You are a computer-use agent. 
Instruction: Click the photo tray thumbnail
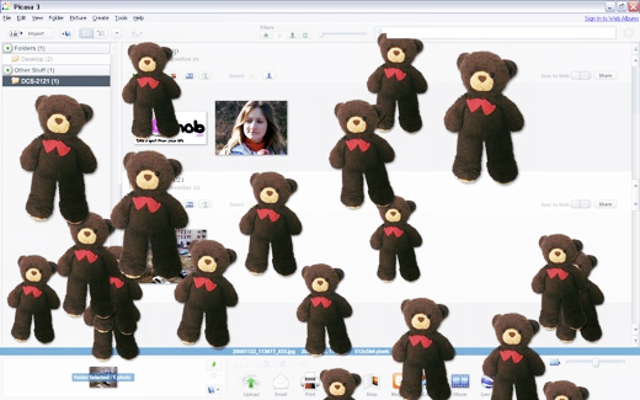103,377
